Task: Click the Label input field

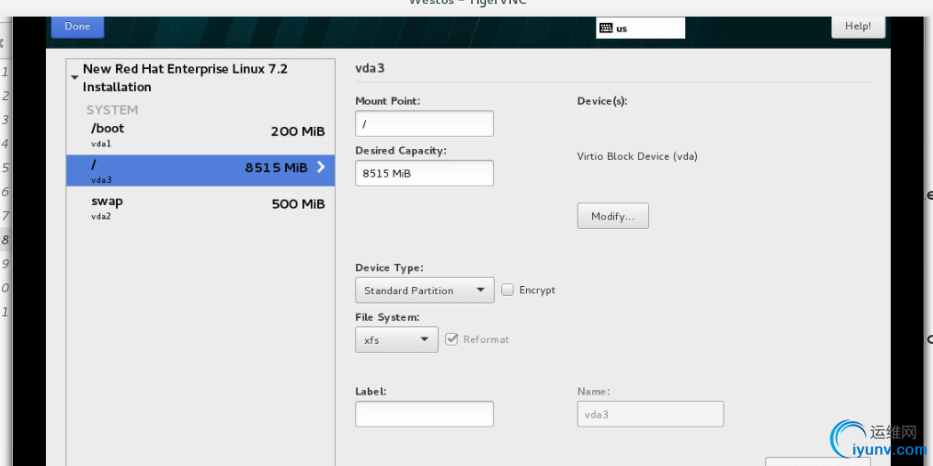Action: (x=424, y=414)
